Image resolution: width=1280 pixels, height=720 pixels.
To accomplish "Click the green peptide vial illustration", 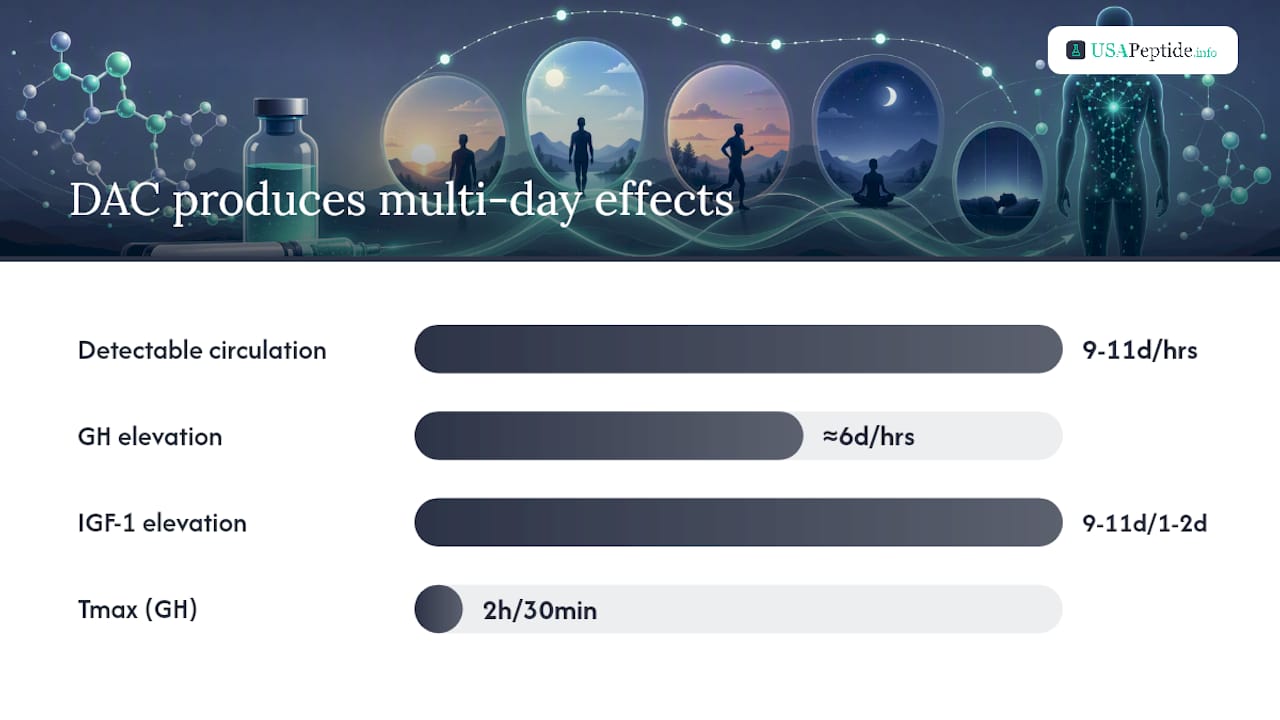I will click(x=280, y=170).
